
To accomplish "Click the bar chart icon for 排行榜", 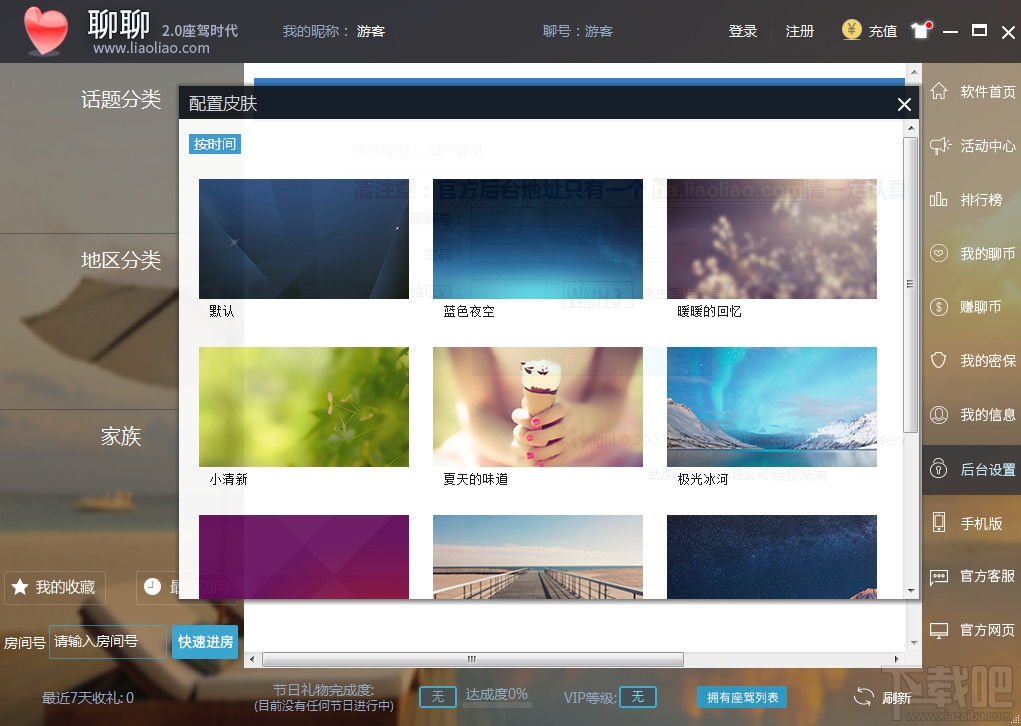I will point(938,199).
